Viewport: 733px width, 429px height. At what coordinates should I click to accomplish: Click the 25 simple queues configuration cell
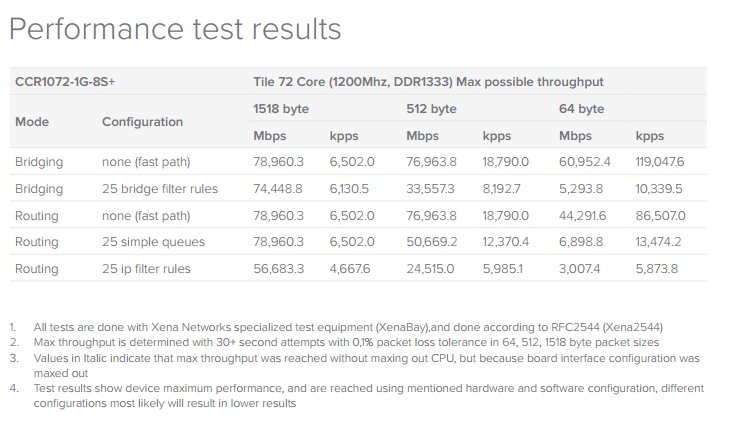click(153, 242)
